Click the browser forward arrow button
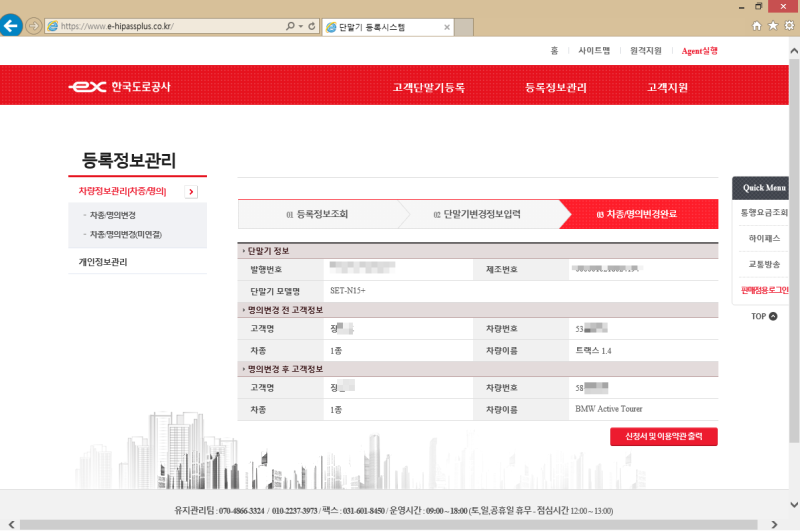This screenshot has height=531, width=800. click(33, 26)
